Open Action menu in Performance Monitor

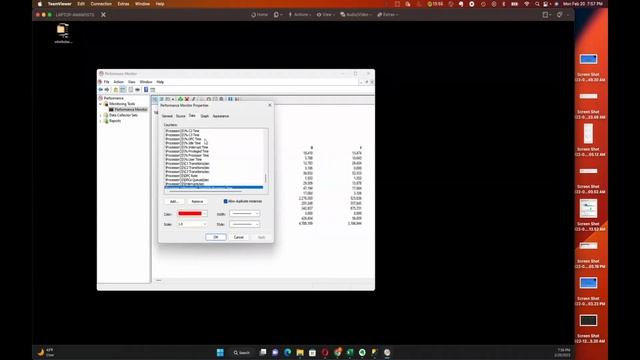click(x=118, y=82)
